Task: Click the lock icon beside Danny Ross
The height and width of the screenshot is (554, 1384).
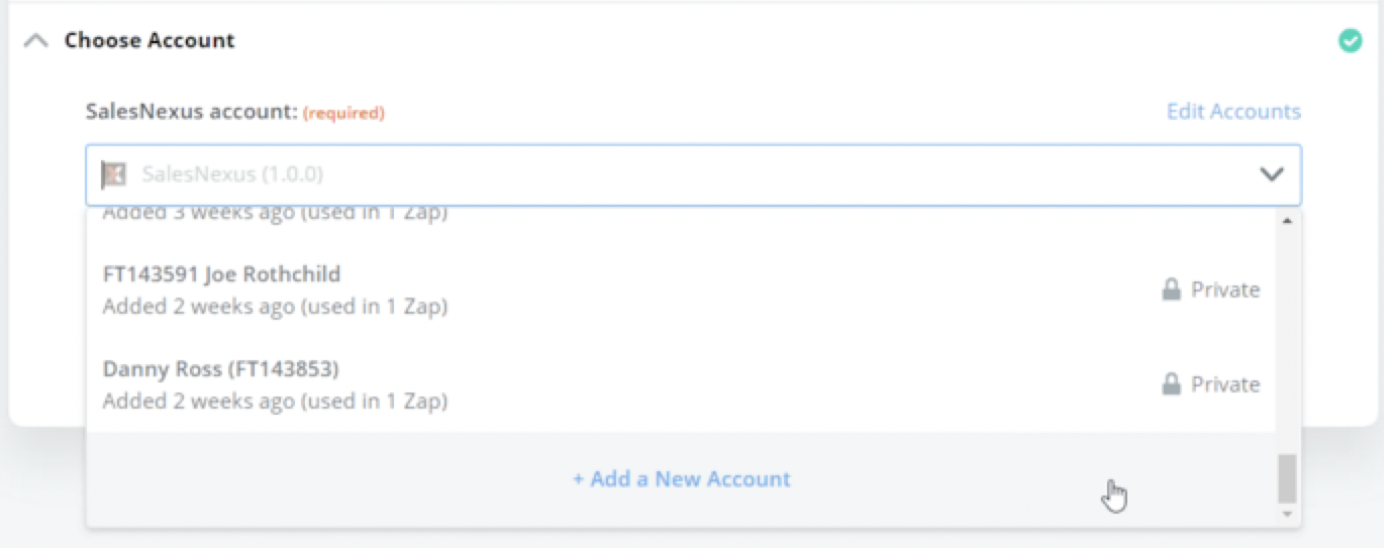Action: coord(1171,385)
